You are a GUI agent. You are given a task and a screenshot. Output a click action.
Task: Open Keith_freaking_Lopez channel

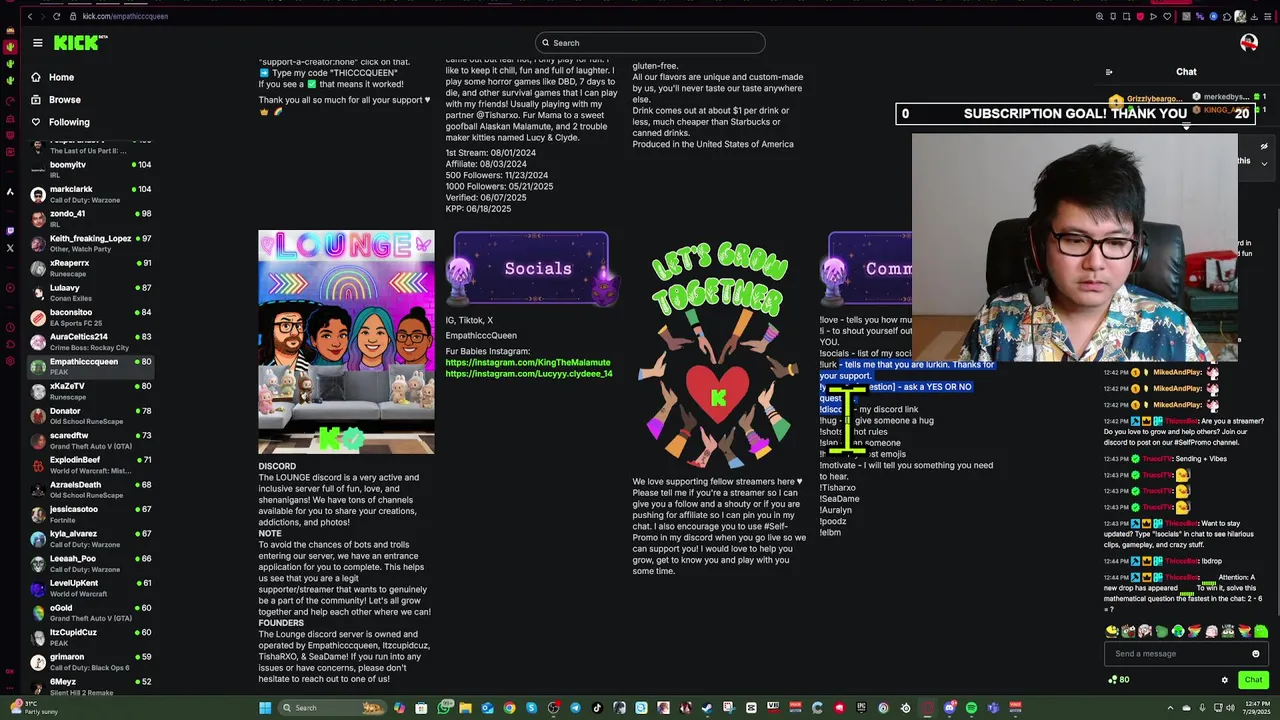tap(90, 243)
